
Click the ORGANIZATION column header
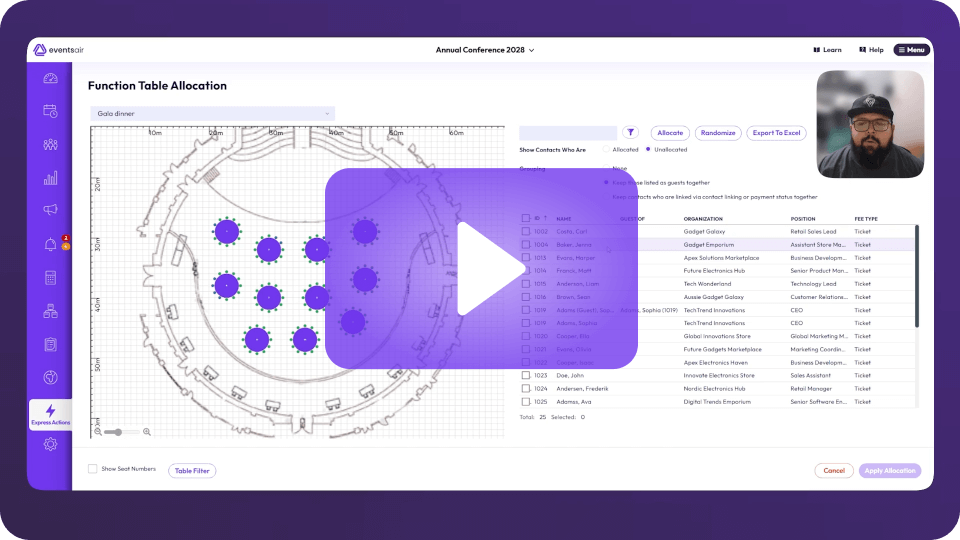pyautogui.click(x=703, y=219)
